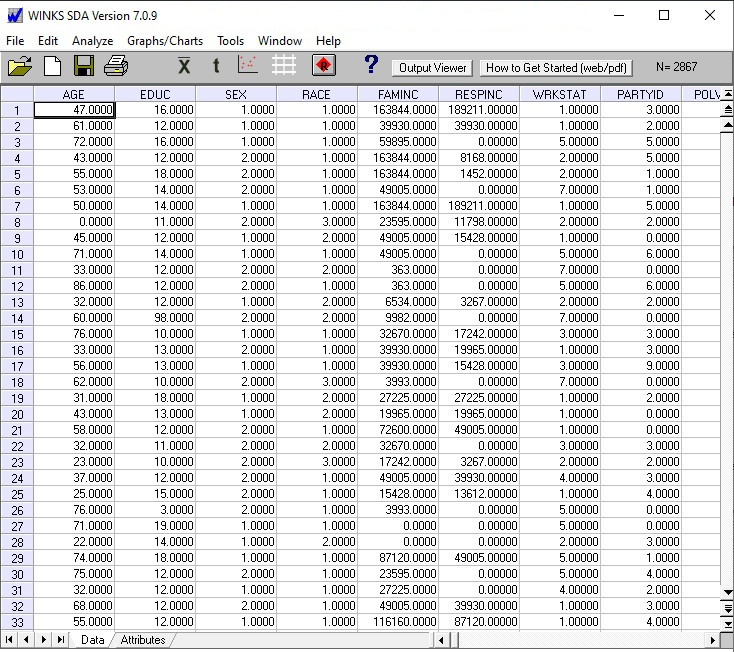734x652 pixels.
Task: Click the horizontal scrollbar right arrow
Action: point(712,640)
